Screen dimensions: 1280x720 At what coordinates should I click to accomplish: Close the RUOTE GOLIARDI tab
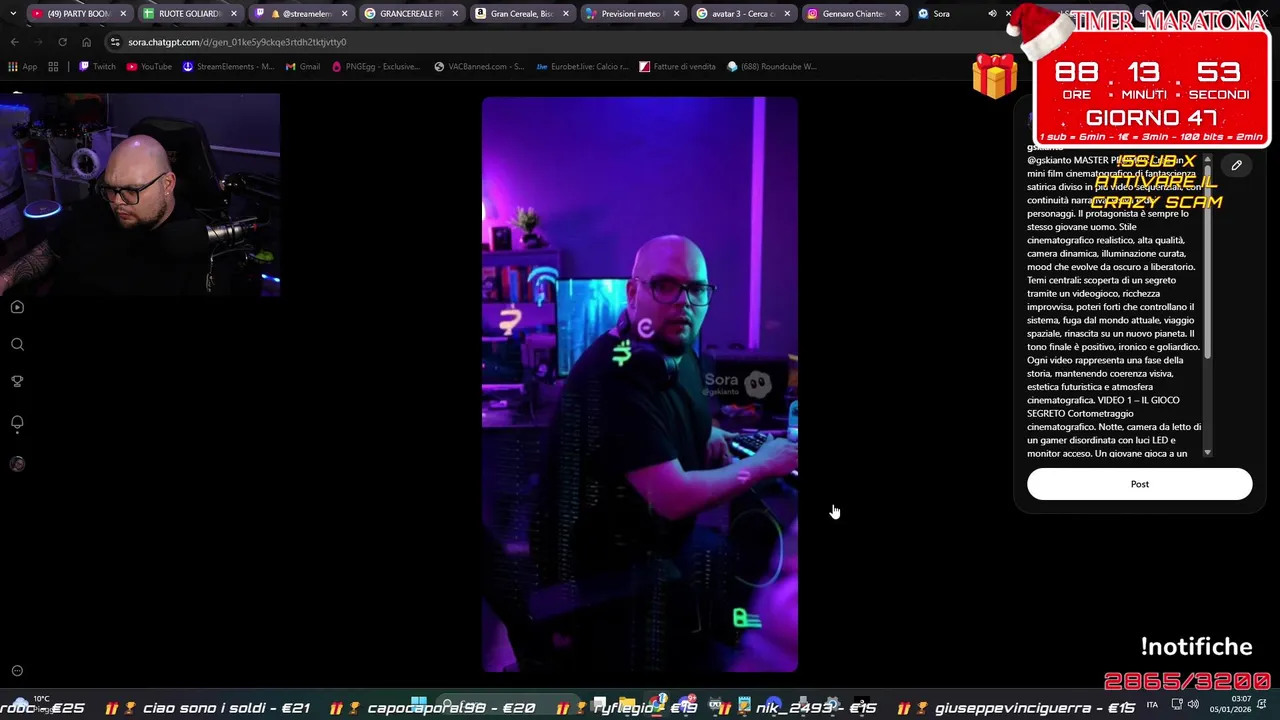(x=233, y=14)
